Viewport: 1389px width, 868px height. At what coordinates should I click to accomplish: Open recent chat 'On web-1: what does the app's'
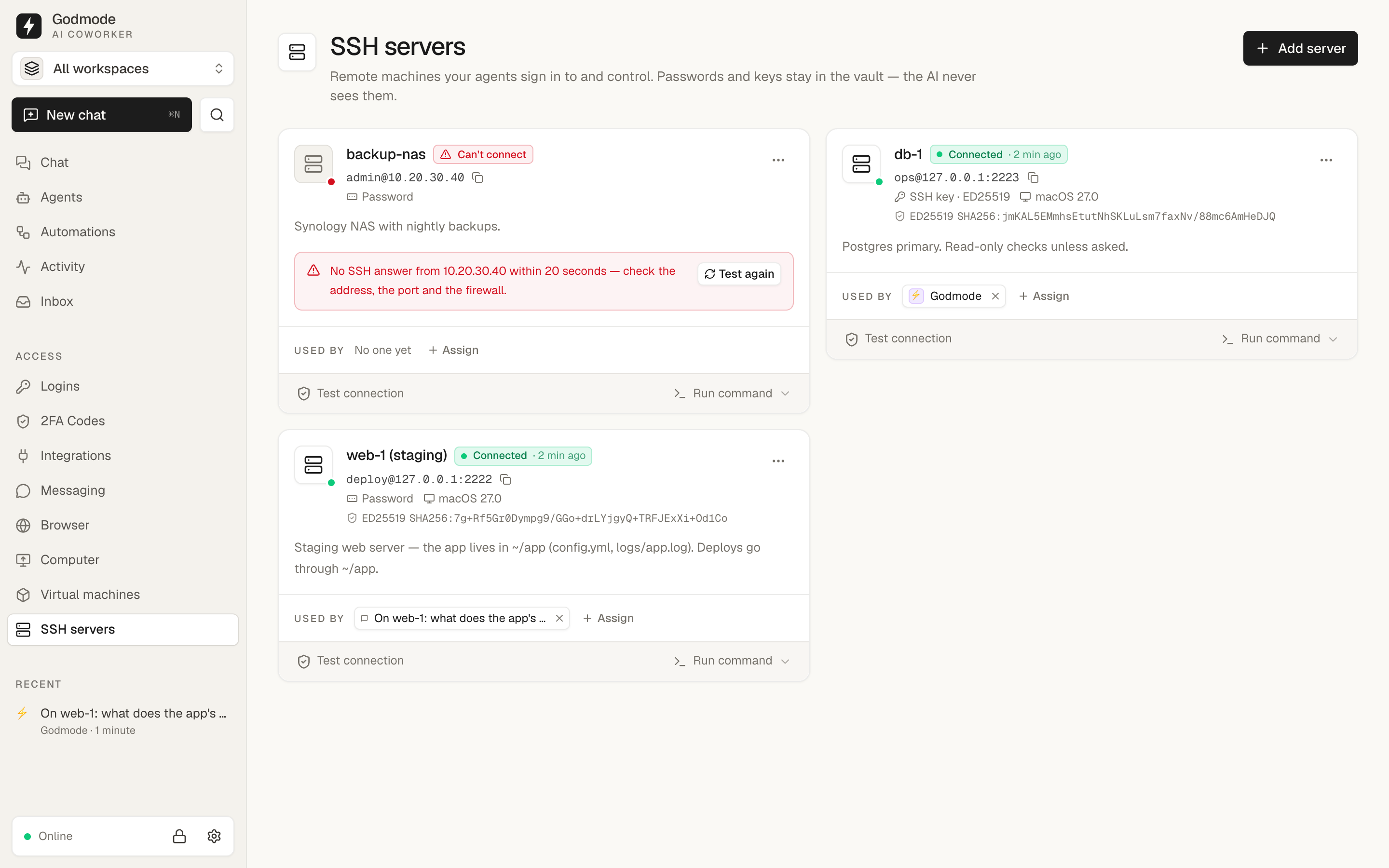[x=123, y=721]
